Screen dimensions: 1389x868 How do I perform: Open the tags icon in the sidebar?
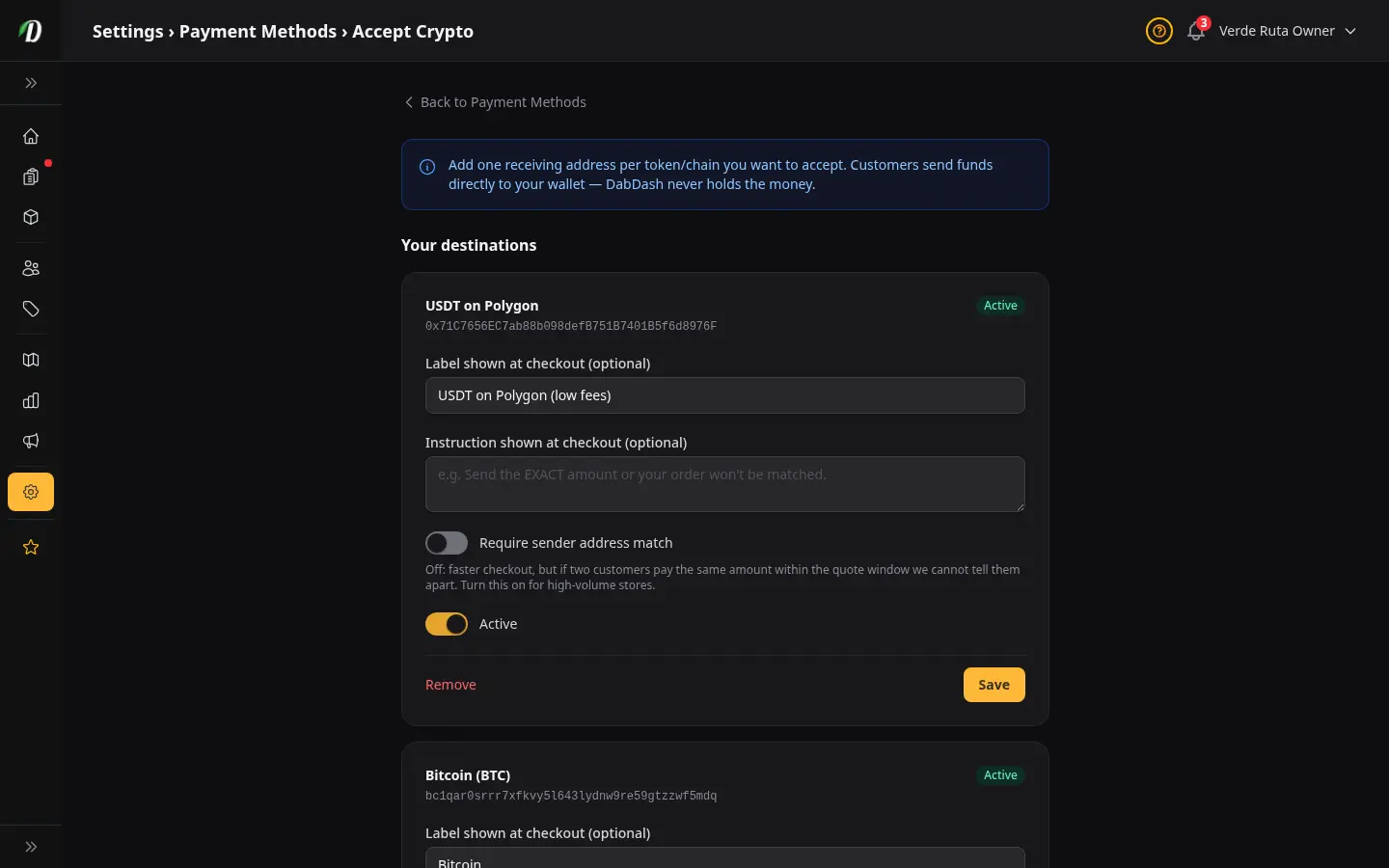31,309
